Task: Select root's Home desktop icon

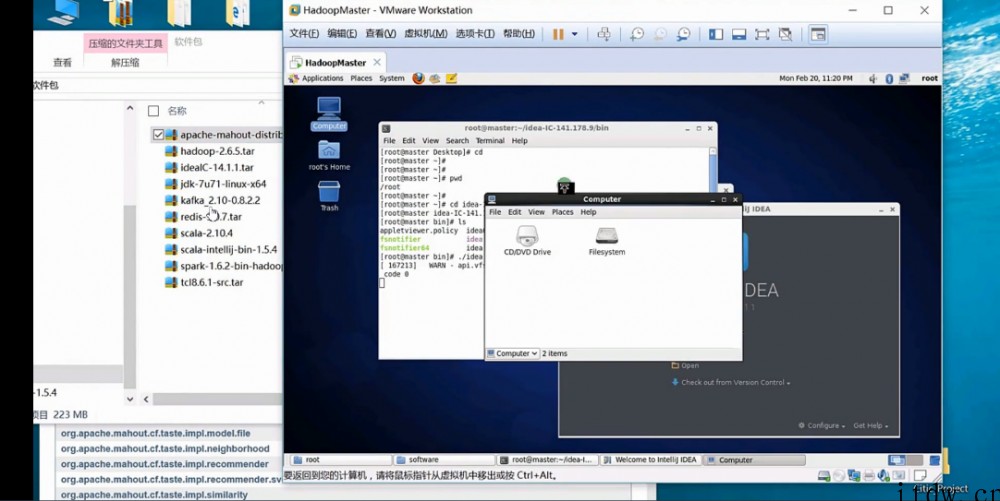Action: 329,156
